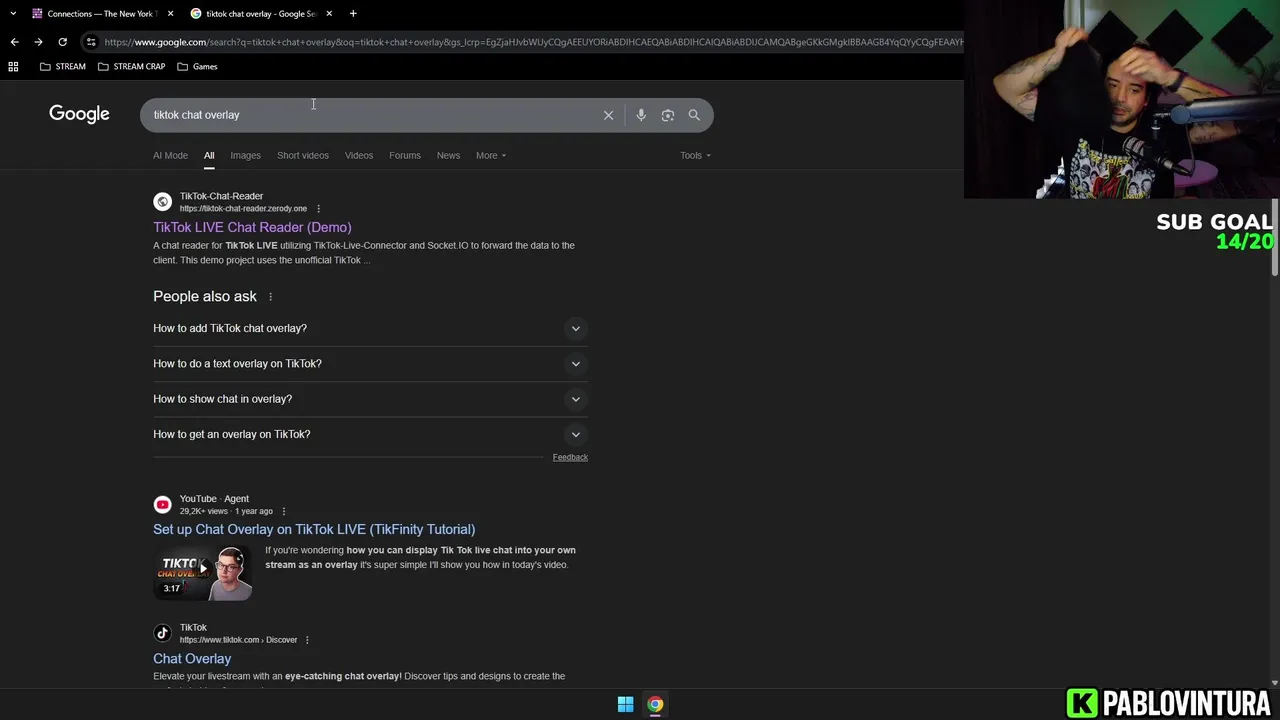Viewport: 1280px width, 720px height.
Task: Switch to the Forums tab
Action: [x=405, y=155]
